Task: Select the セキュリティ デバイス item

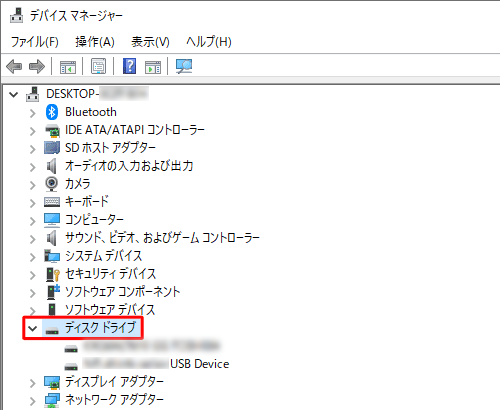Action: tap(110, 274)
